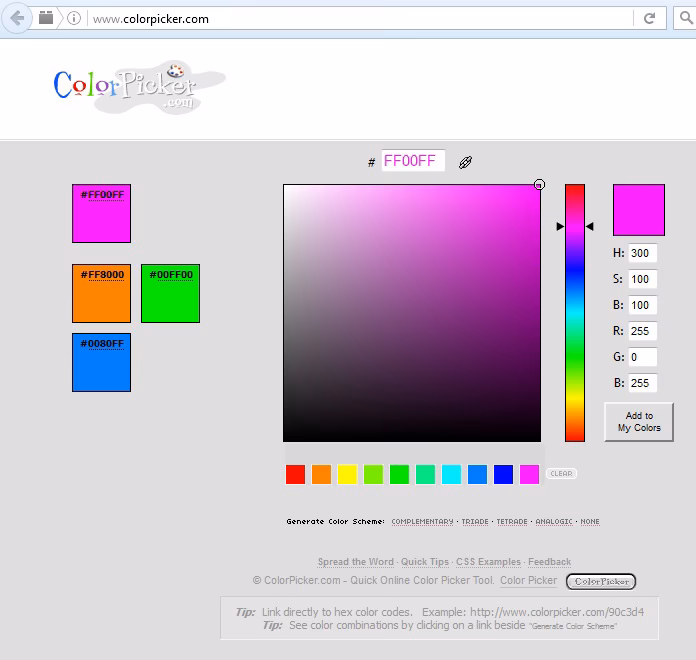Click the CLEAR button beside swatch row
The image size is (696, 660).
(561, 474)
